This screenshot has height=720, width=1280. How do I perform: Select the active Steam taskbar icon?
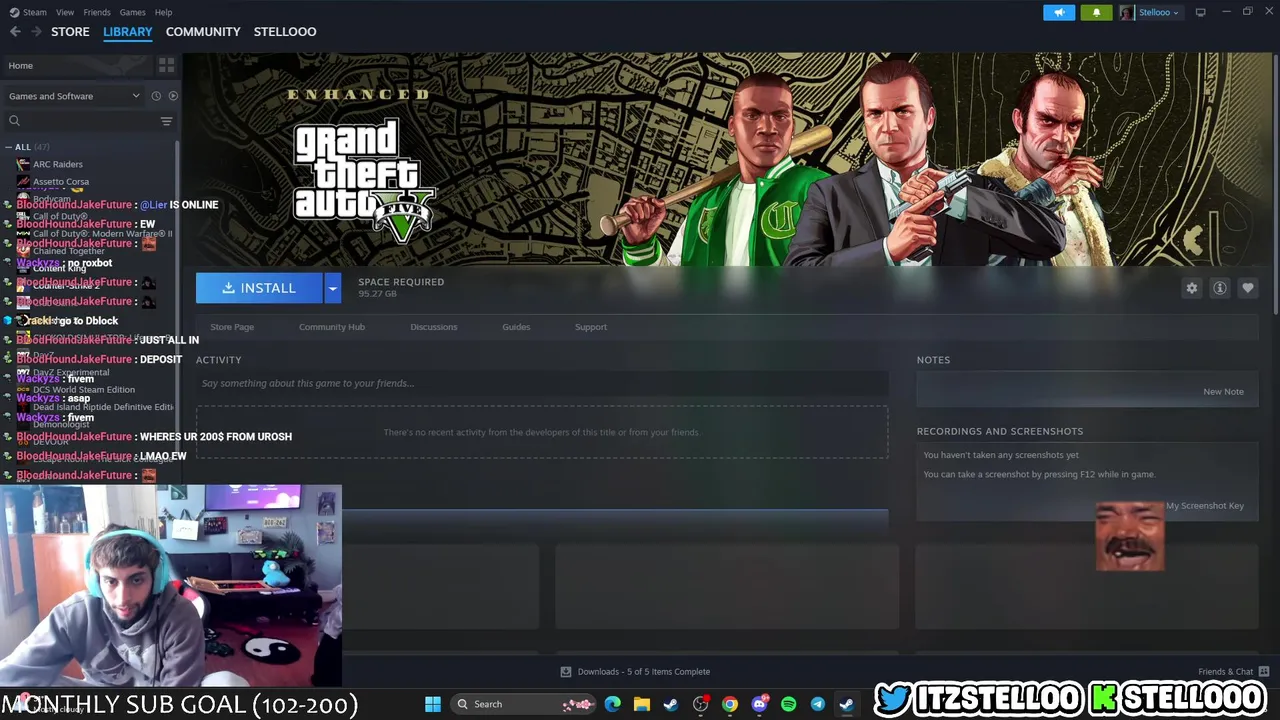pos(846,704)
